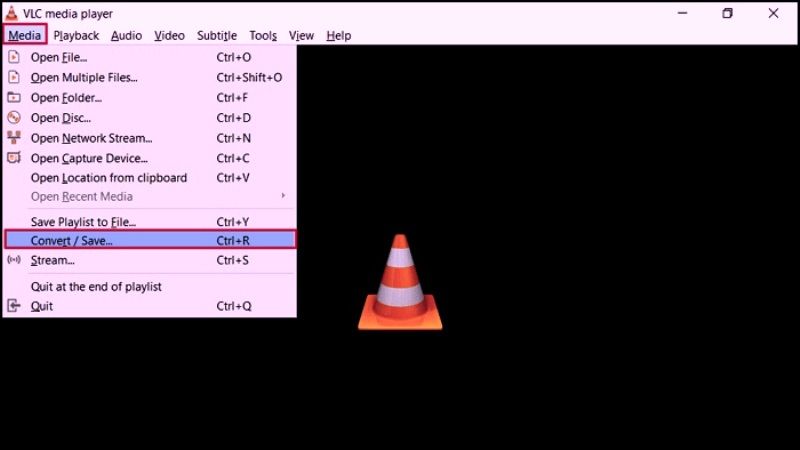800x450 pixels.
Task: Open the View menu
Action: 301,35
